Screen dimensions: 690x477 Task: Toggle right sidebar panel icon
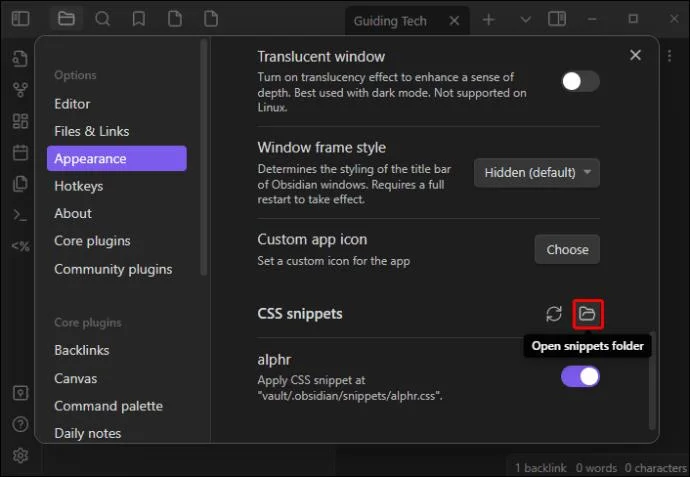point(557,19)
